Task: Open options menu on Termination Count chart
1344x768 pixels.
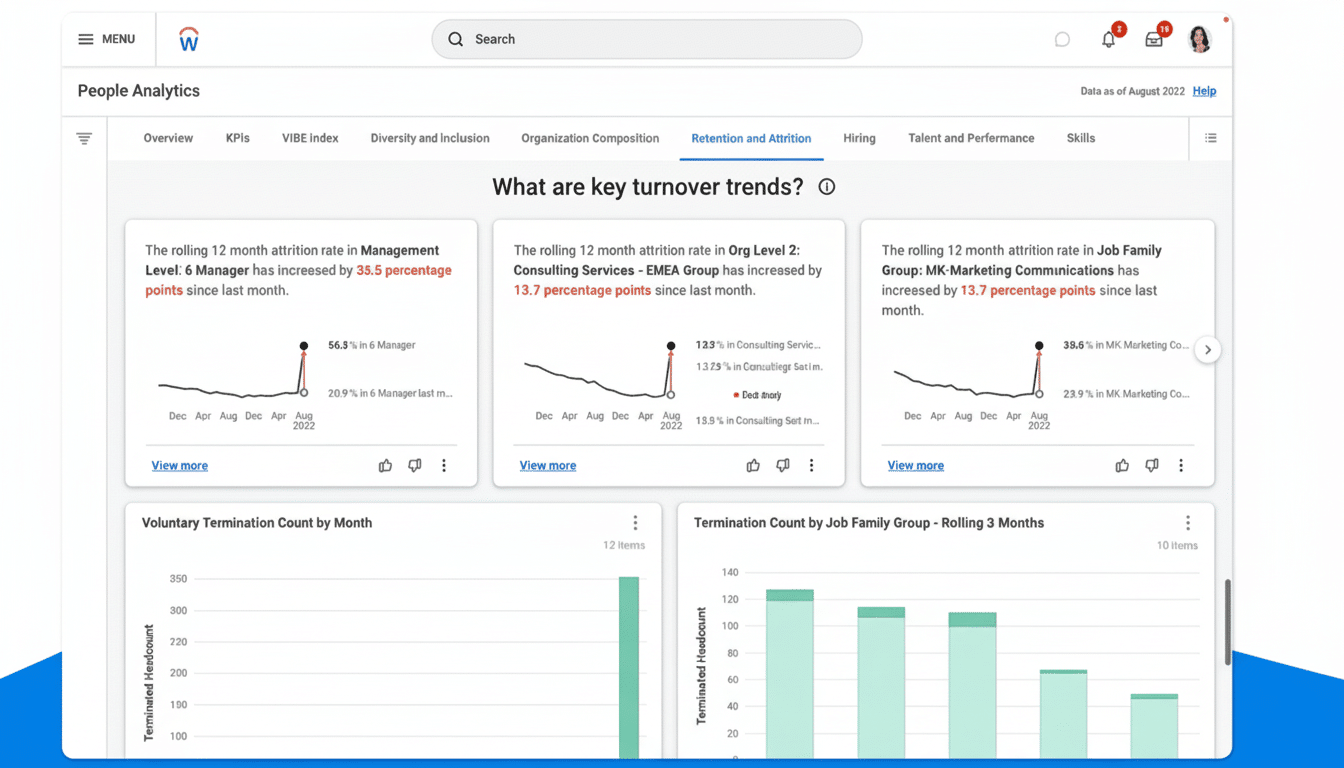Action: tap(1188, 522)
